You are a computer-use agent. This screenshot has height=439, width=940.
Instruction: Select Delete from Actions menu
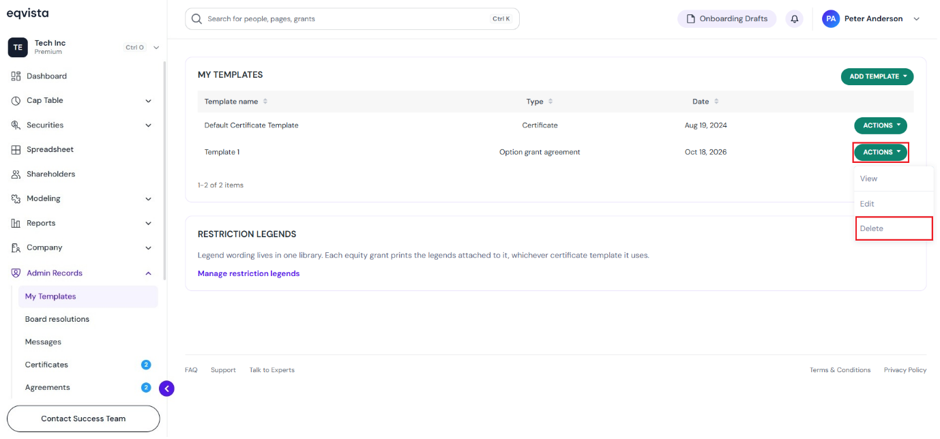point(894,228)
